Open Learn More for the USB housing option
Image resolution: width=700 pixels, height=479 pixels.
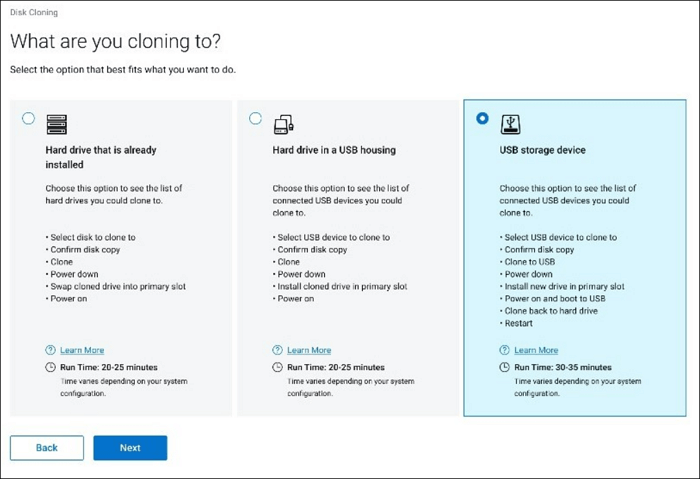(309, 350)
